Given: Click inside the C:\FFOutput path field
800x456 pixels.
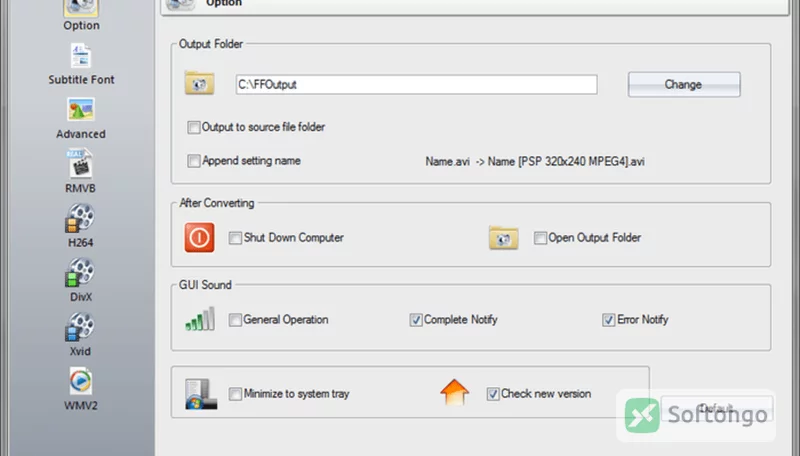Looking at the screenshot, I should 416,85.
